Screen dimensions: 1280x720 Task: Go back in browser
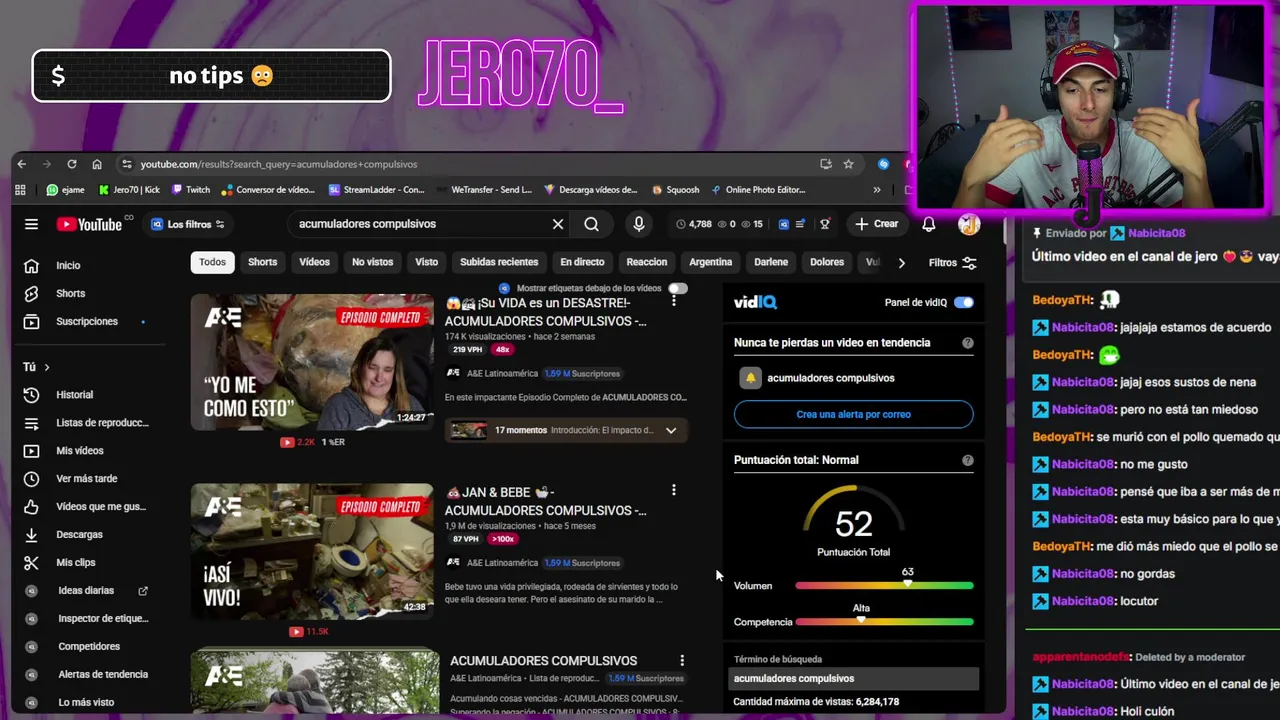pos(22,164)
